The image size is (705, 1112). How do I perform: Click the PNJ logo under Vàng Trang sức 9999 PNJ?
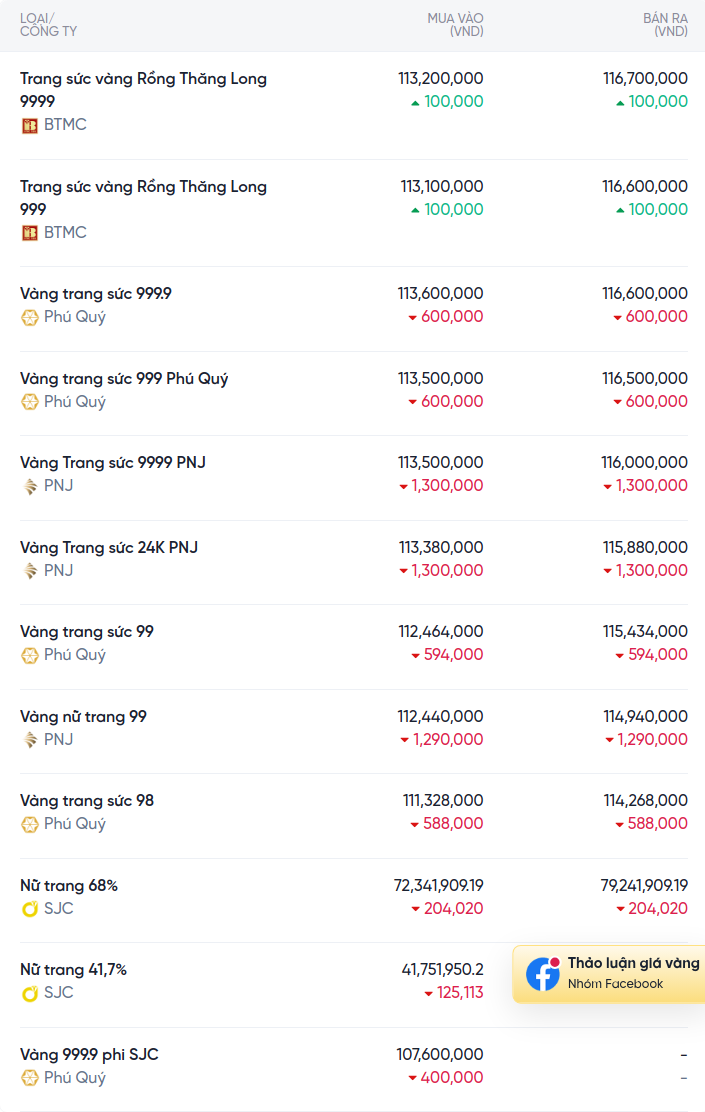[x=30, y=486]
